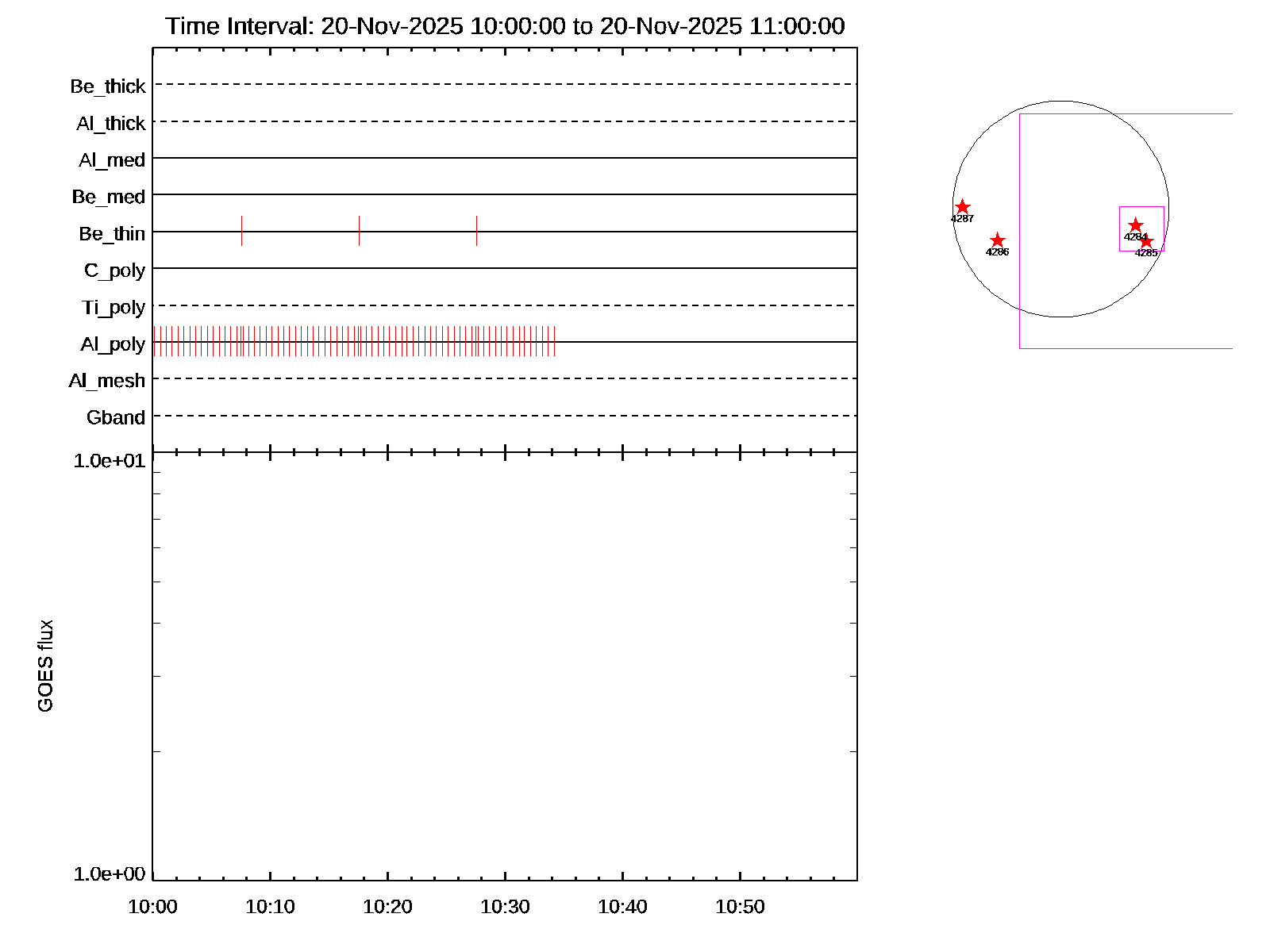
Task: Click the final Al_poly red exposure tick
Action: click(x=554, y=341)
